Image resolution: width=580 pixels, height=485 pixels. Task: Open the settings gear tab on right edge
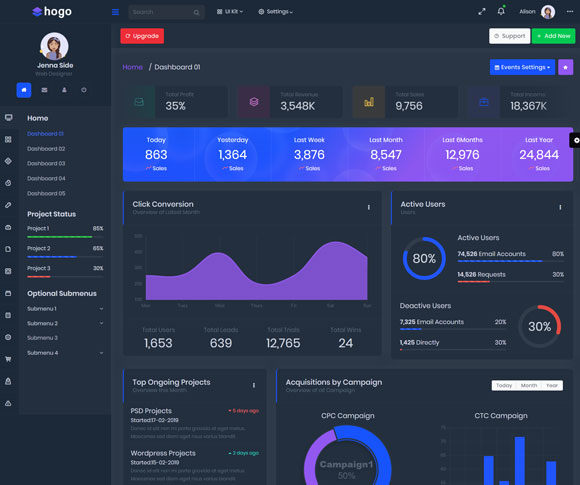[x=575, y=140]
